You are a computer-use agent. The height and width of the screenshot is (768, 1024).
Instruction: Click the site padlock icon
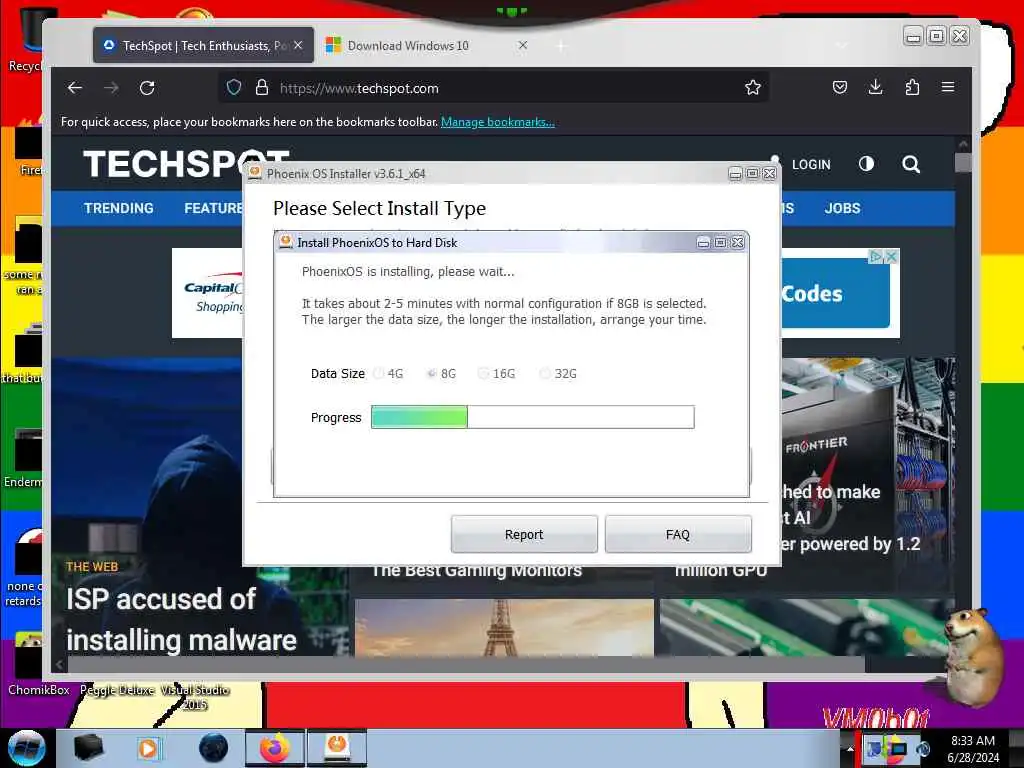pos(262,88)
